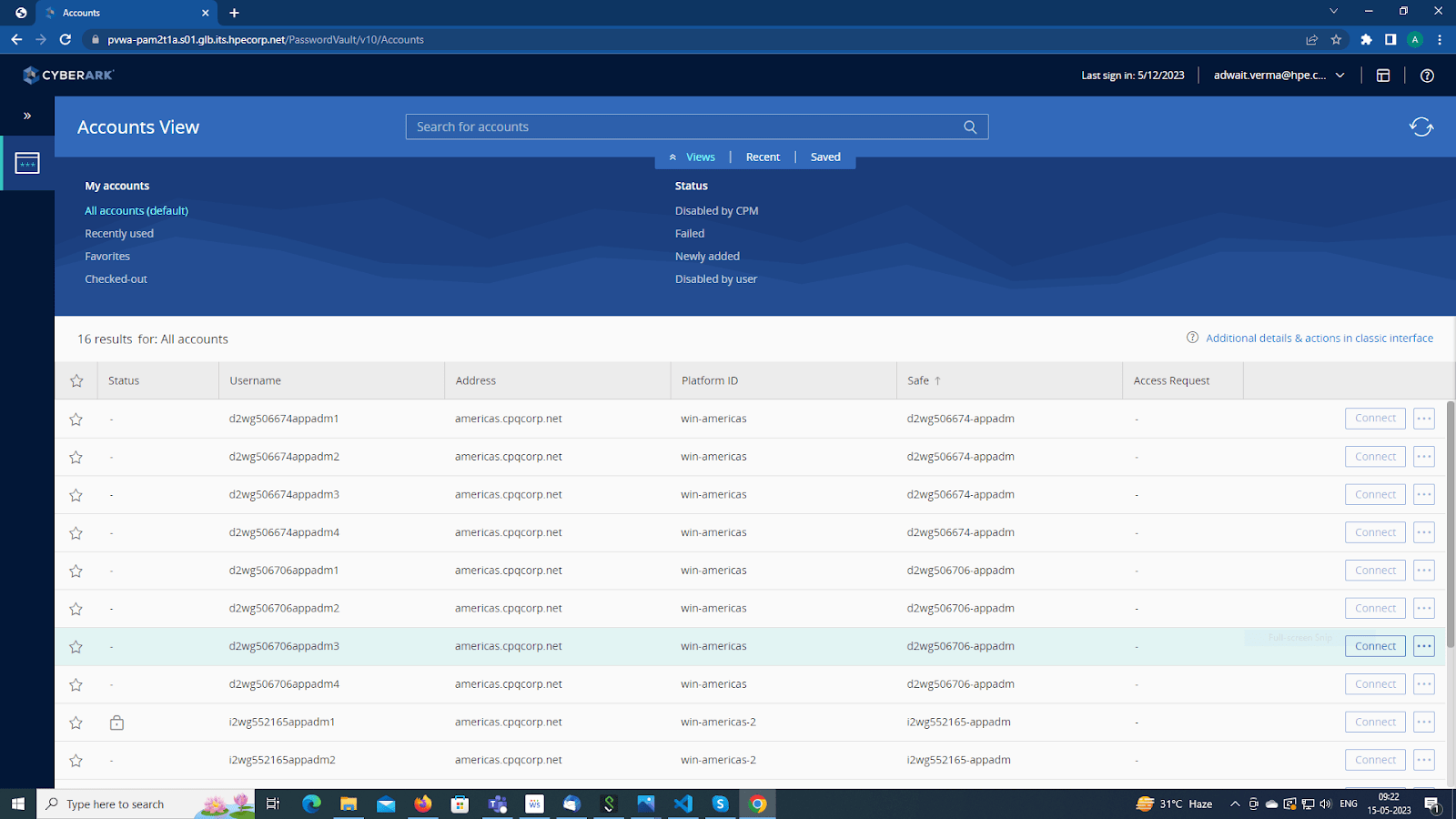The height and width of the screenshot is (819, 1456).
Task: Star the d2wg506706appadm4 account
Action: (x=76, y=684)
